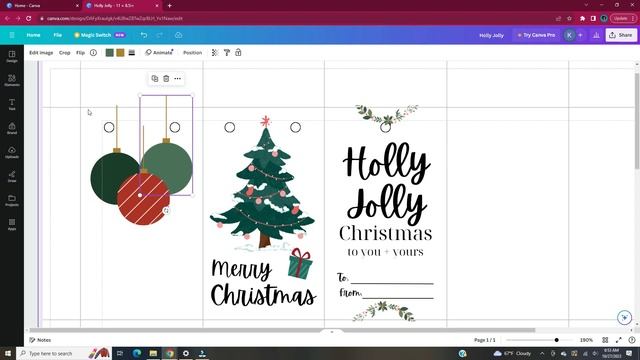This screenshot has height=360, width=640.
Task: Select the green color swatch
Action: click(x=109, y=53)
